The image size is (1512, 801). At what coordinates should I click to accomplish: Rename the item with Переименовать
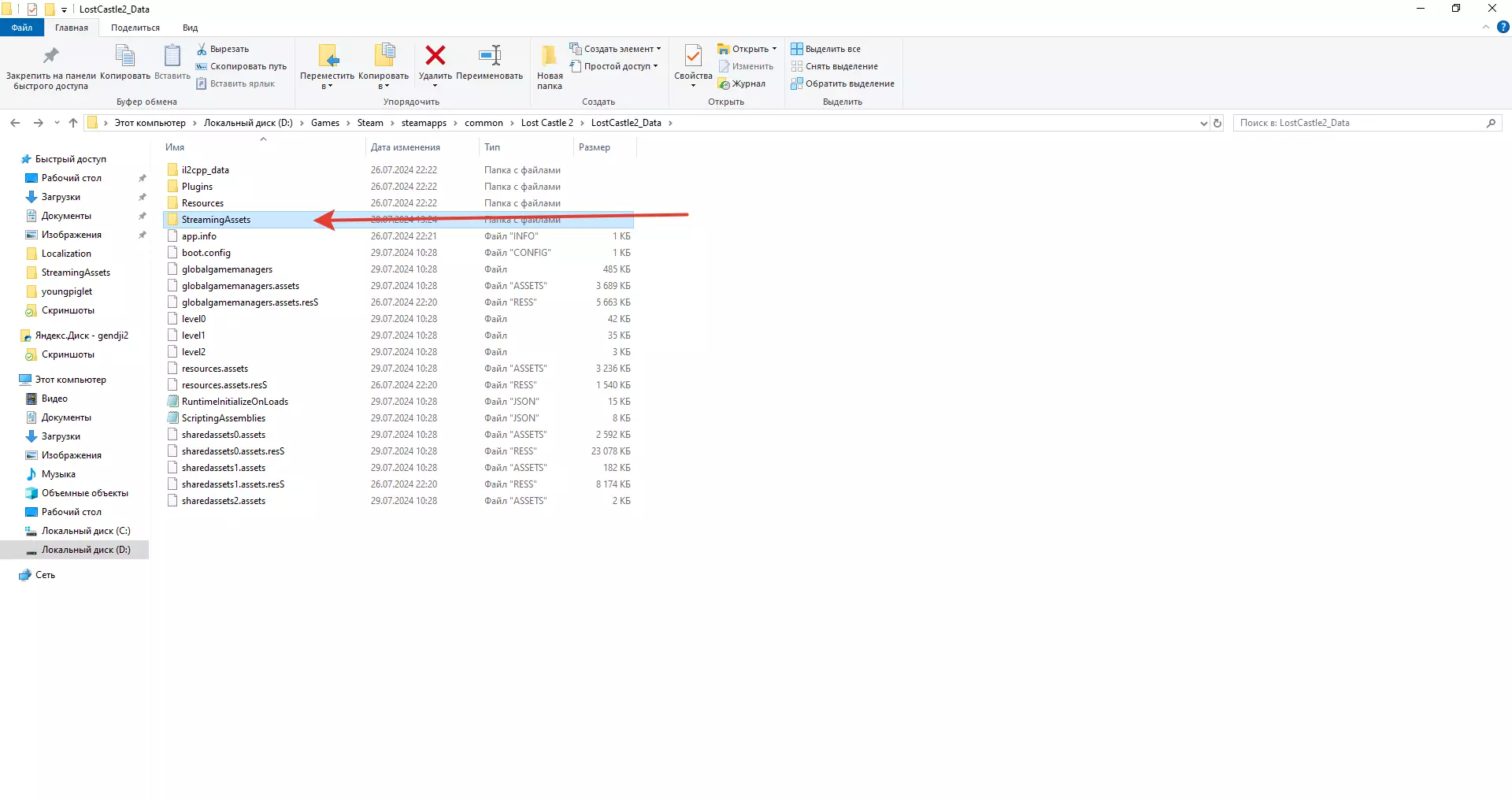489,63
